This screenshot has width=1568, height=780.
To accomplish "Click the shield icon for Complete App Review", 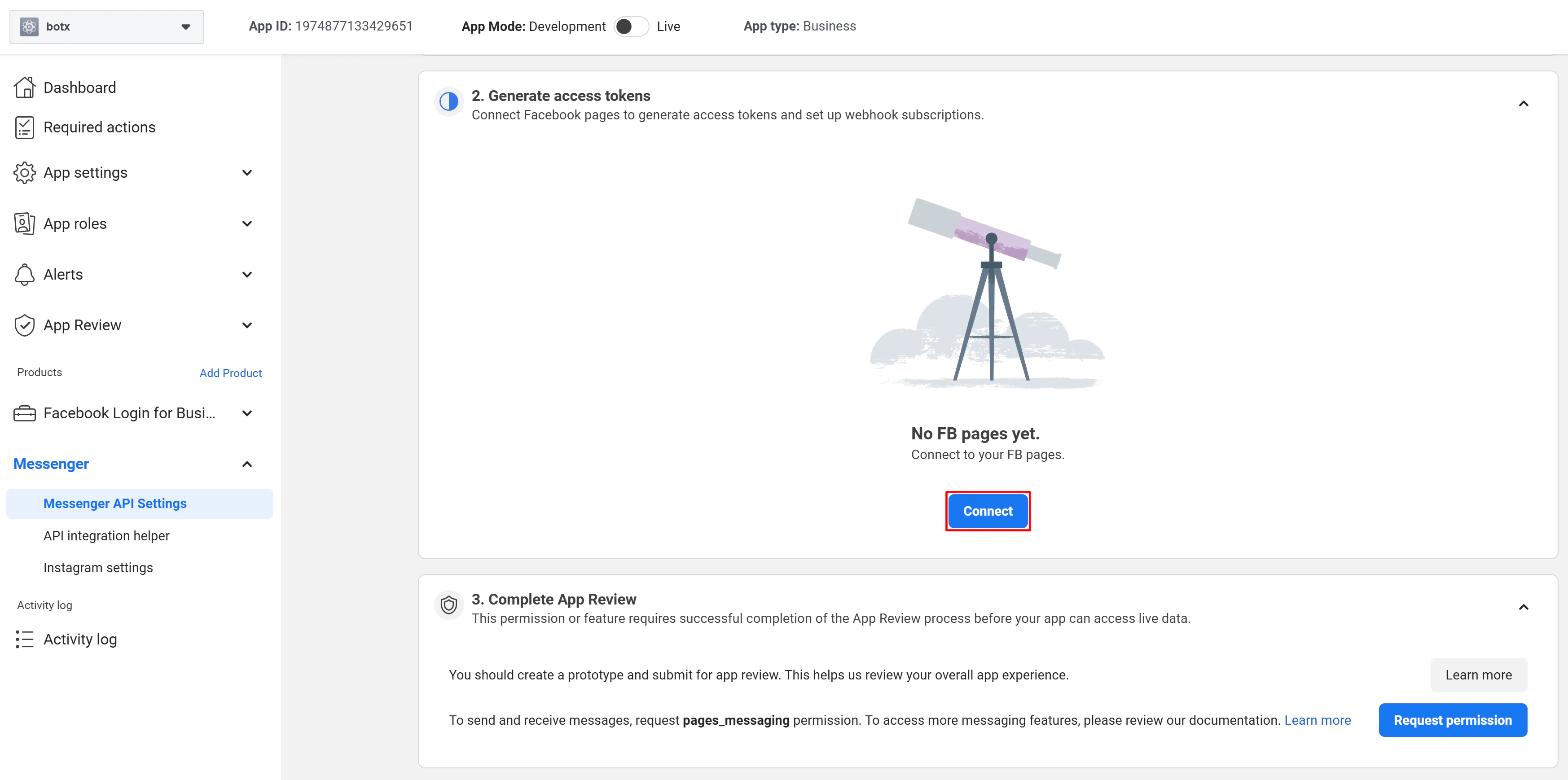I will [x=448, y=605].
